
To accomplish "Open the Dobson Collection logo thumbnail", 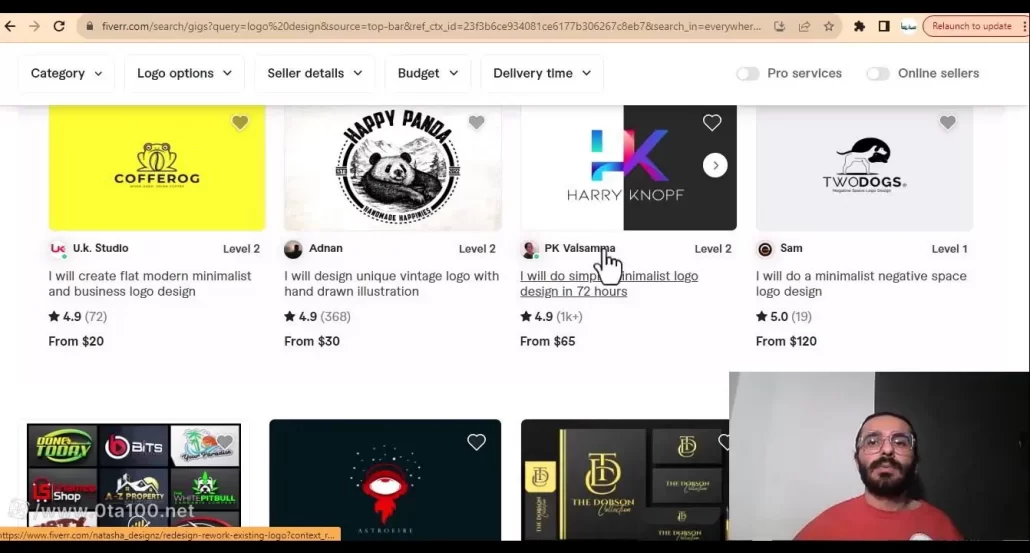I will (625, 480).
